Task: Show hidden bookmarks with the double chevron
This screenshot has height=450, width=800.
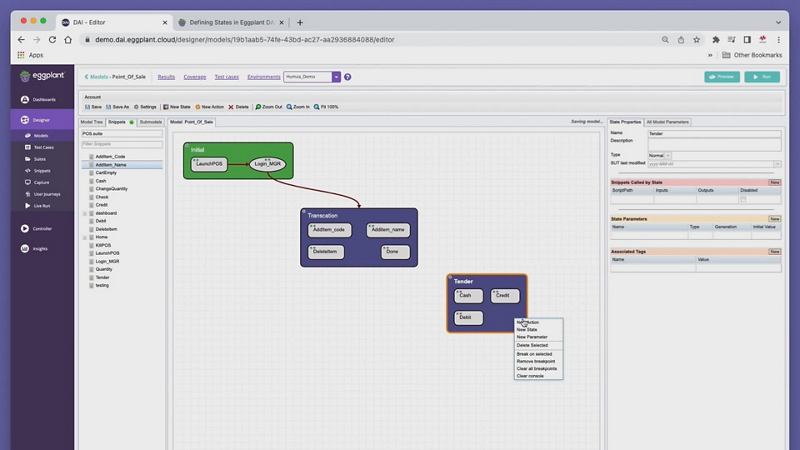Action: 710,55
